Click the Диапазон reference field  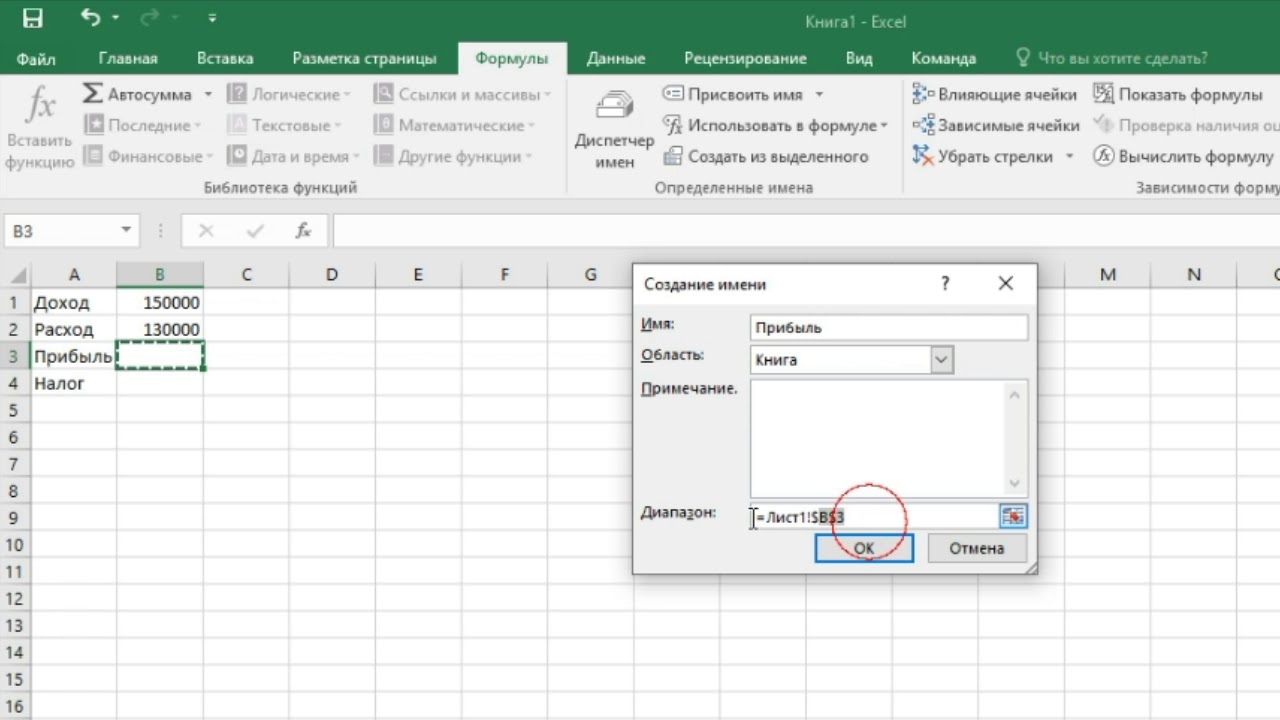click(875, 516)
